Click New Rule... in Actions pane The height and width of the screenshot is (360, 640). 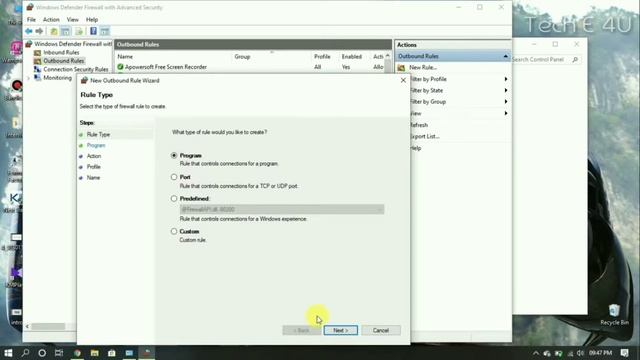point(423,67)
